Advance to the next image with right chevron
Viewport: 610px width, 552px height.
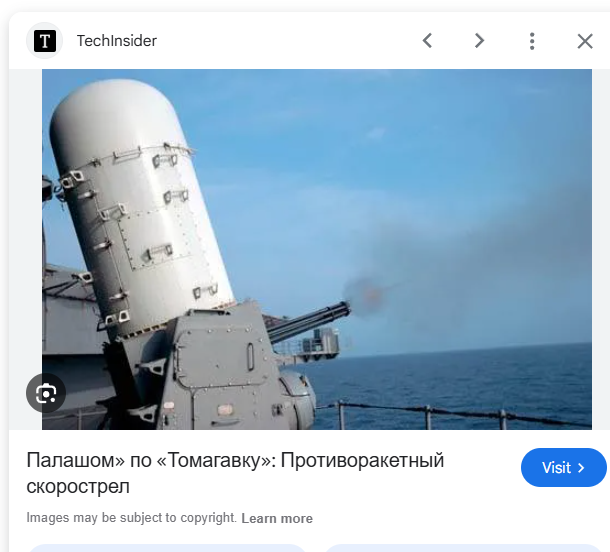pos(479,41)
